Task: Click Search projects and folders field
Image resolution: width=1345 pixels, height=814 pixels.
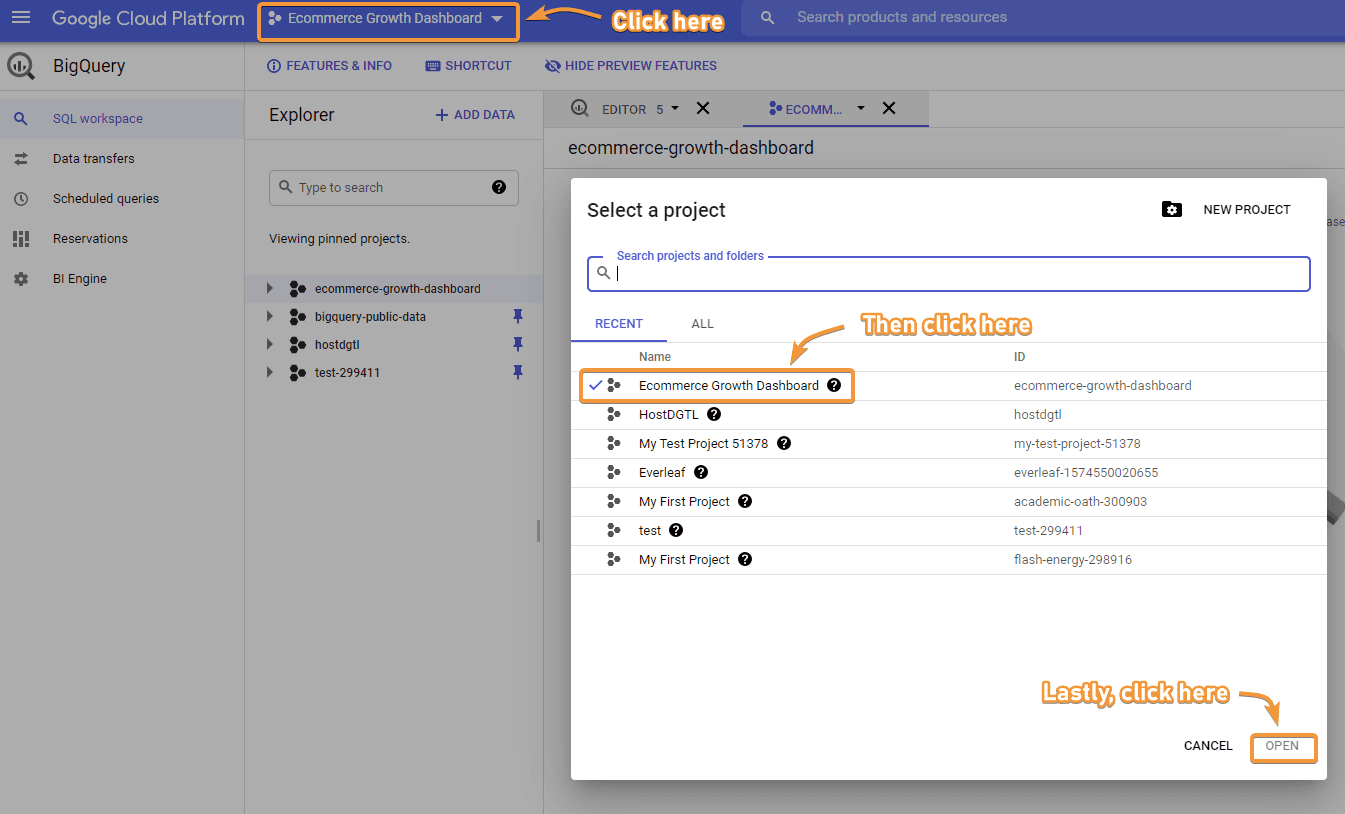Action: pos(948,273)
